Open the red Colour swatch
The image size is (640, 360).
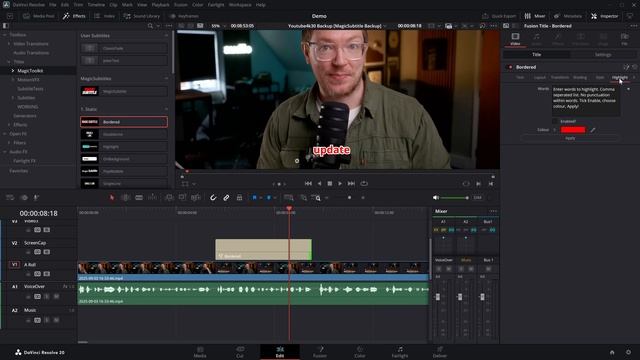click(573, 130)
